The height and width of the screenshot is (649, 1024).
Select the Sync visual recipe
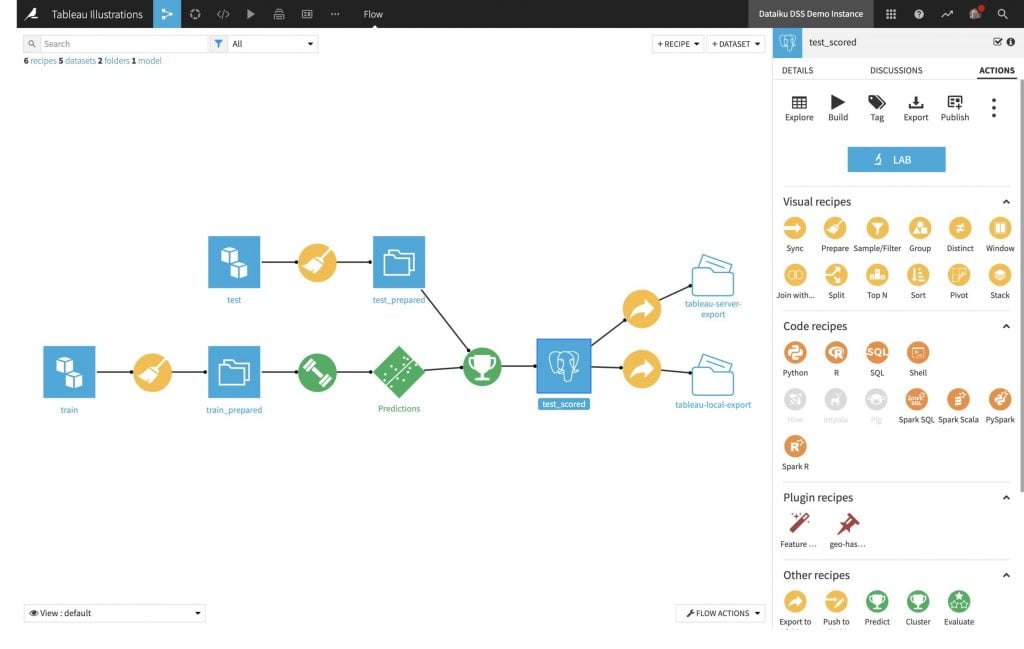795,229
